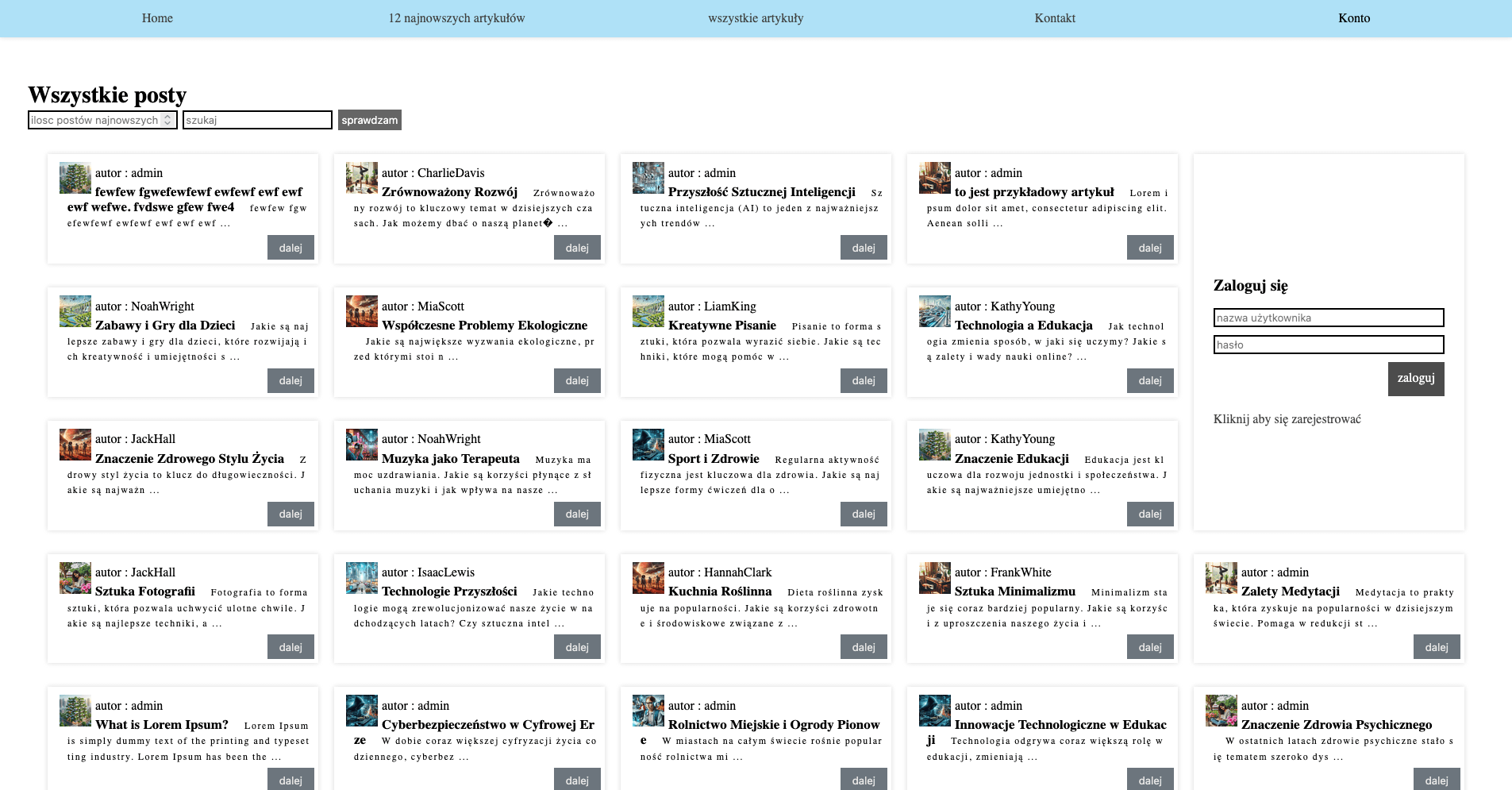This screenshot has width=1512, height=790.
Task: Click thumbnail of Zrównoważony Rozwój post
Action: tap(361, 178)
